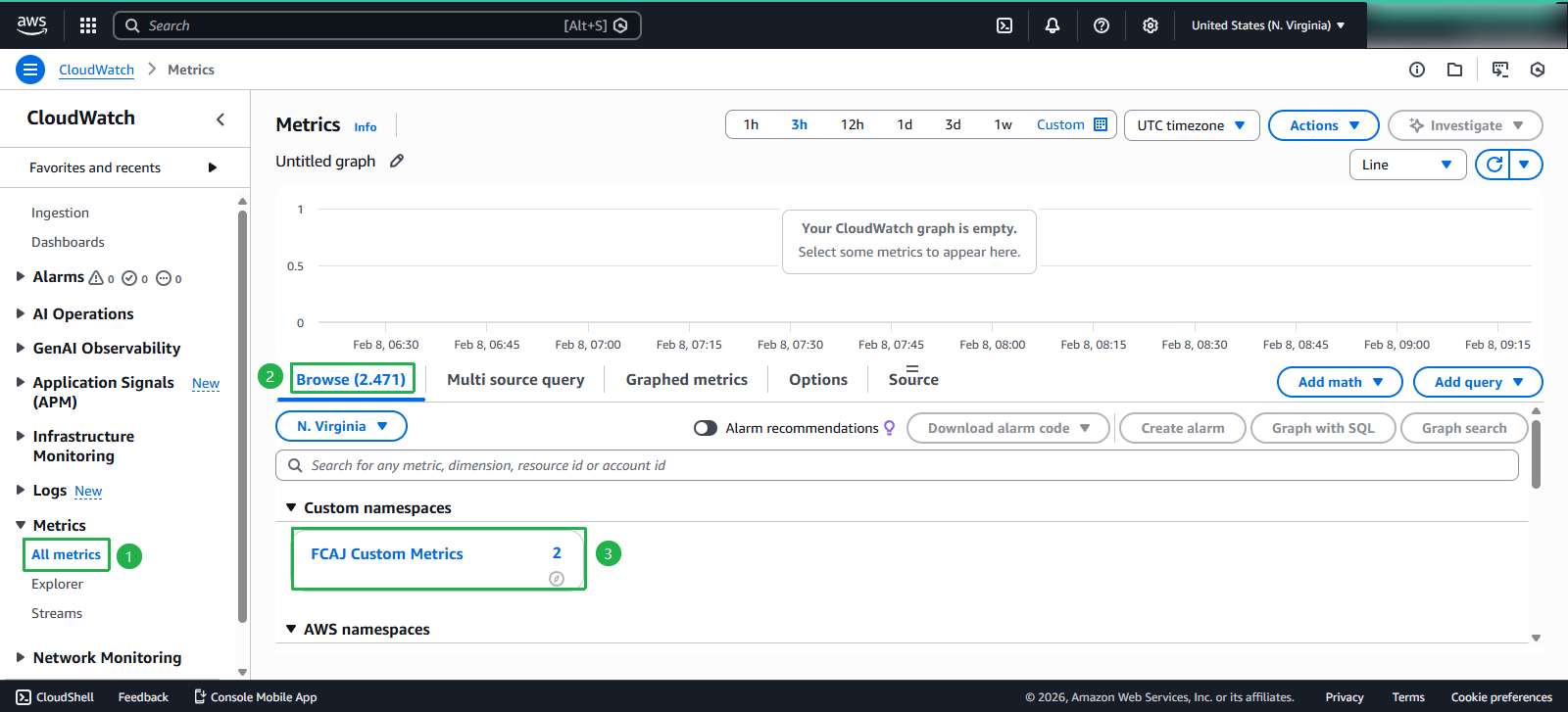Open the Actions dropdown
This screenshot has height=712, width=1568.
[x=1324, y=125]
